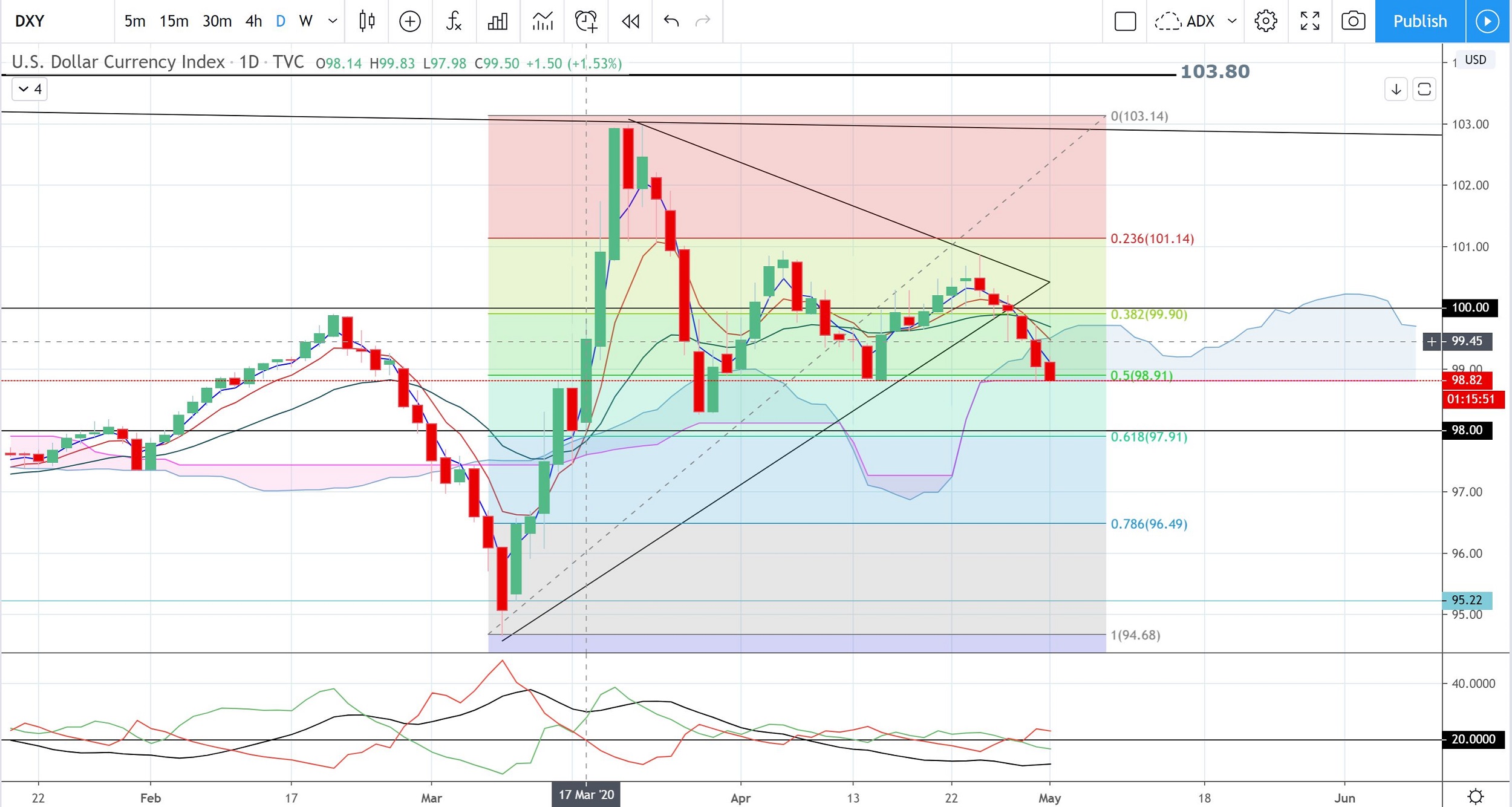Click the 103.80 horizontal line label

click(1214, 72)
